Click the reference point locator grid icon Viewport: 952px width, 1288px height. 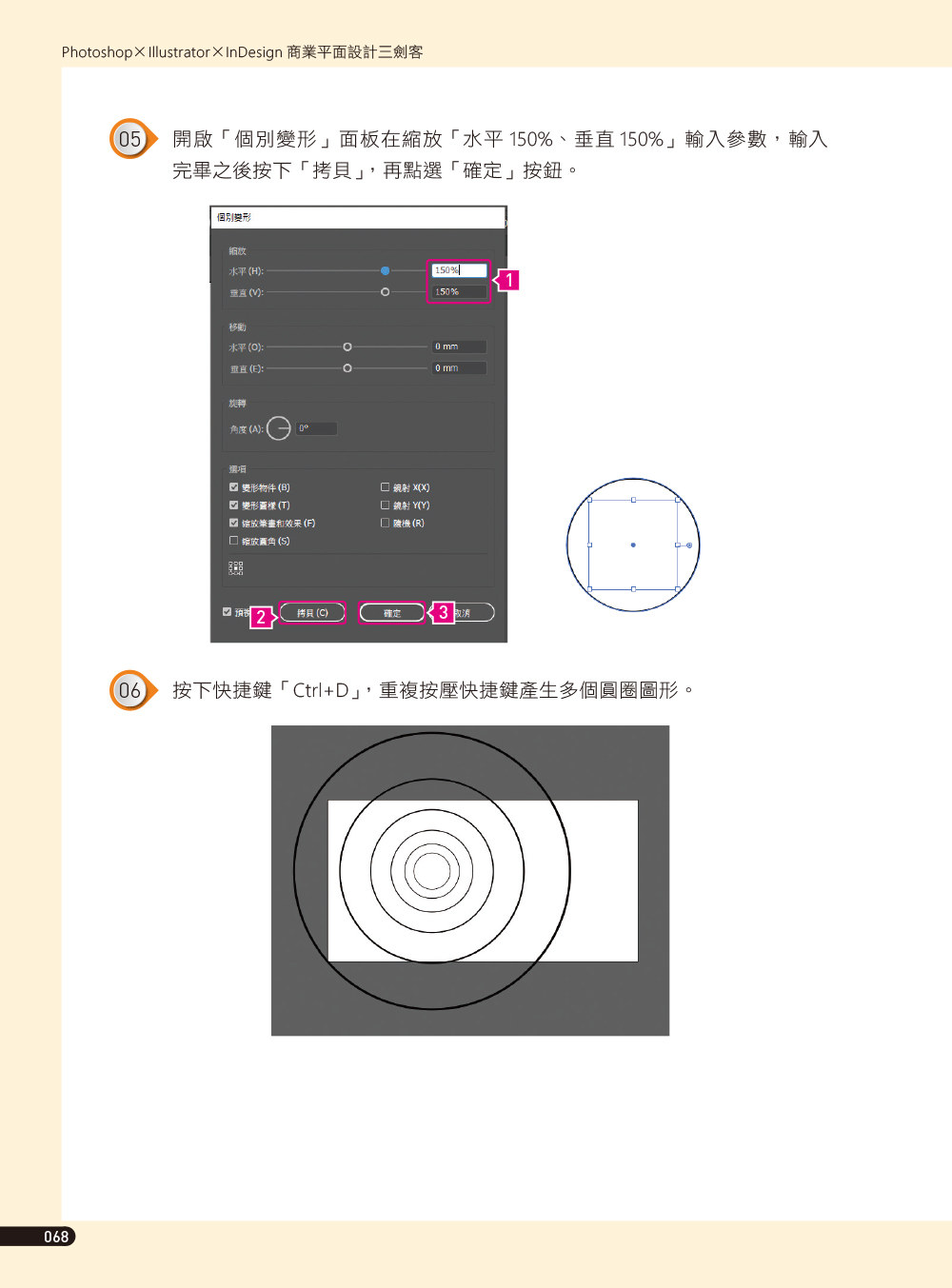[236, 568]
